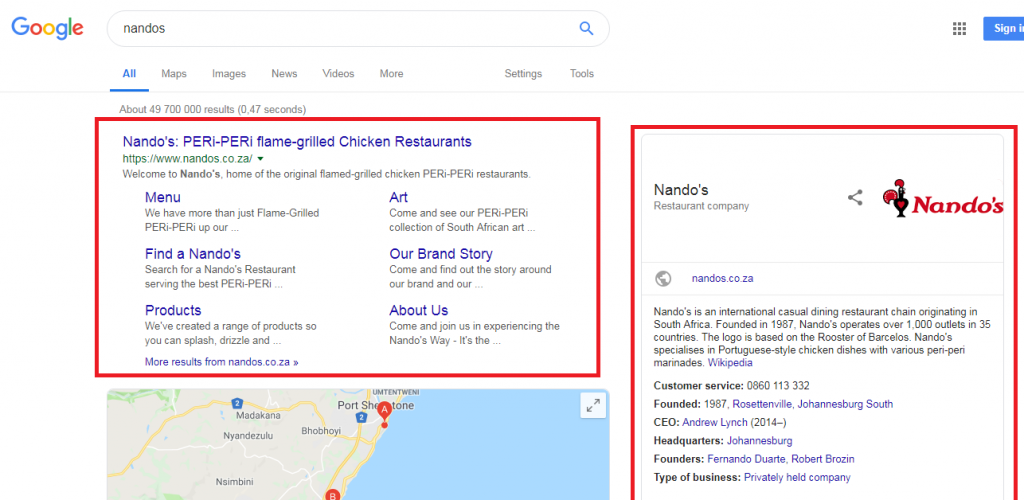
Task: Click the Restaurant company subtitle
Action: [x=701, y=206]
